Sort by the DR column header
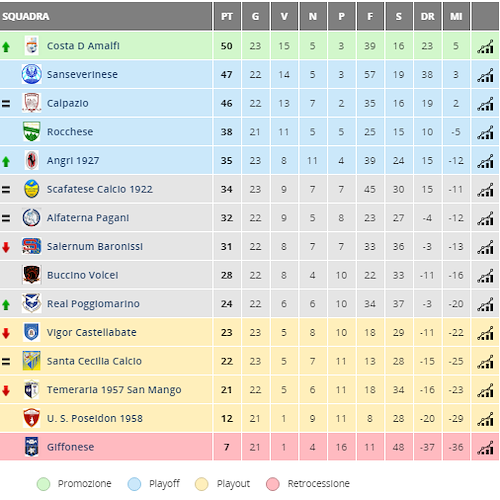Screen dimensions: 500x500 point(428,16)
